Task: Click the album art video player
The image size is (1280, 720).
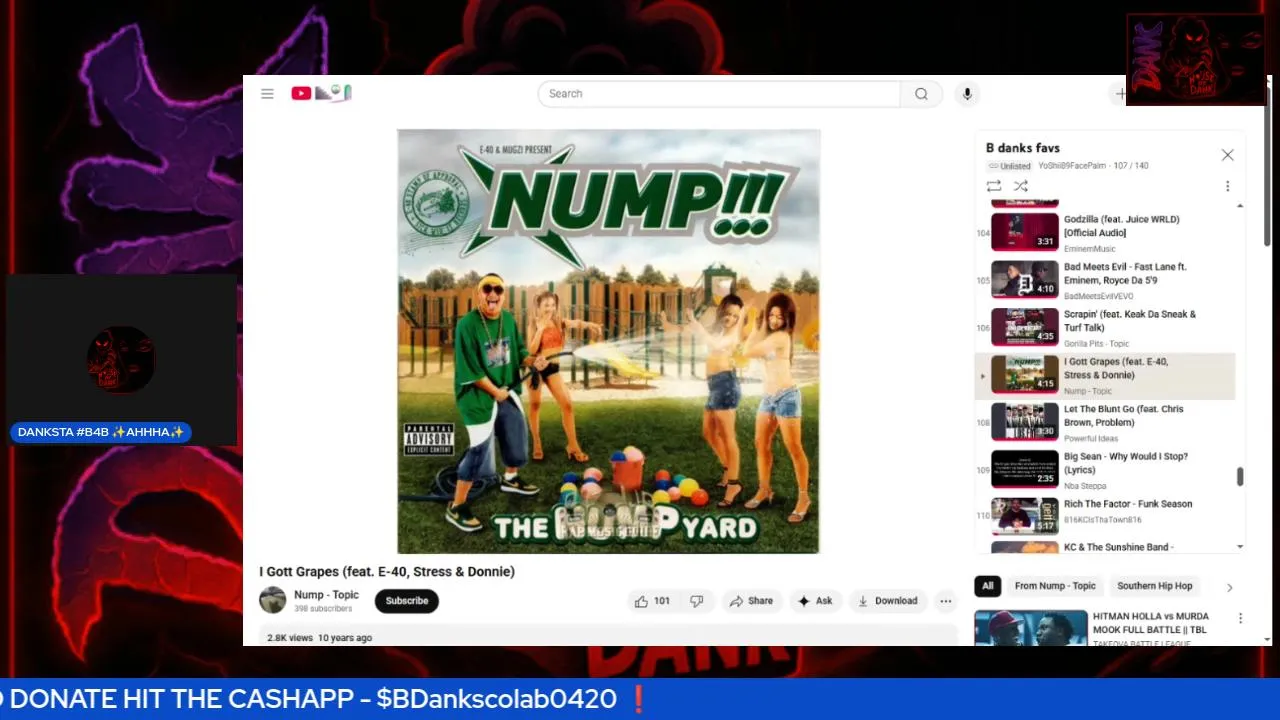Action: 609,341
